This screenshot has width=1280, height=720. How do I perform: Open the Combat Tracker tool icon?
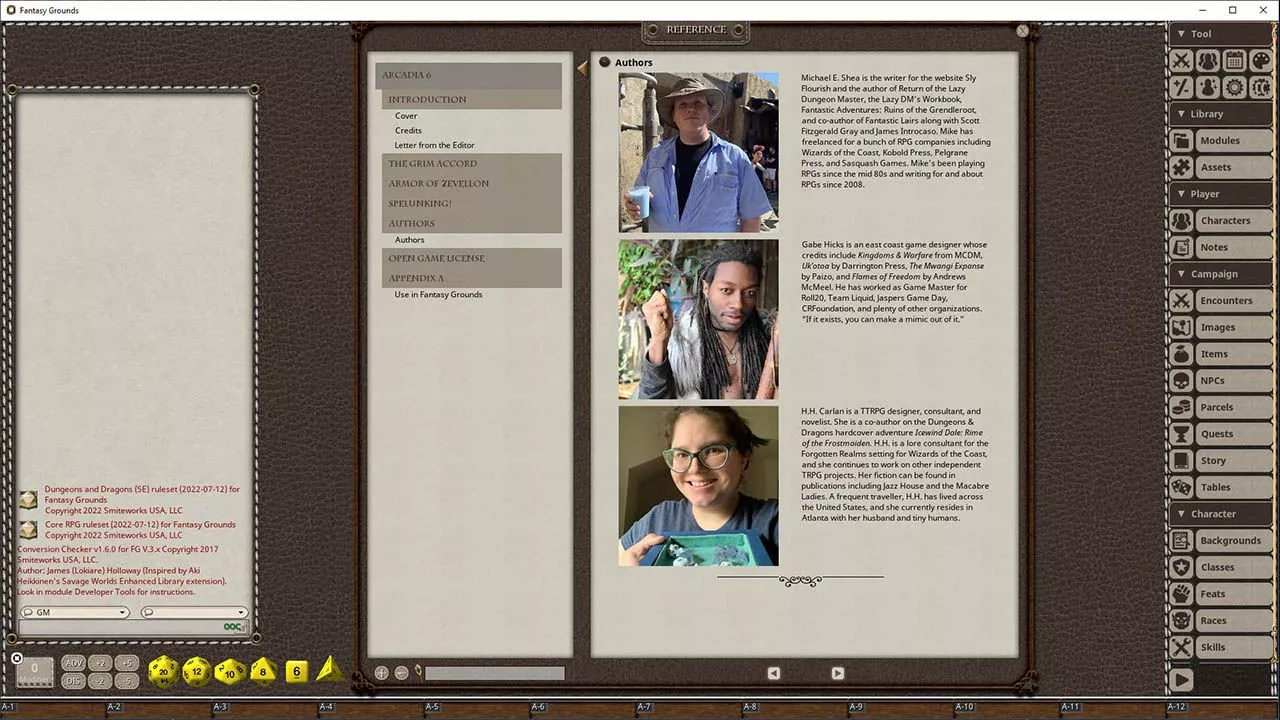pyautogui.click(x=1182, y=61)
